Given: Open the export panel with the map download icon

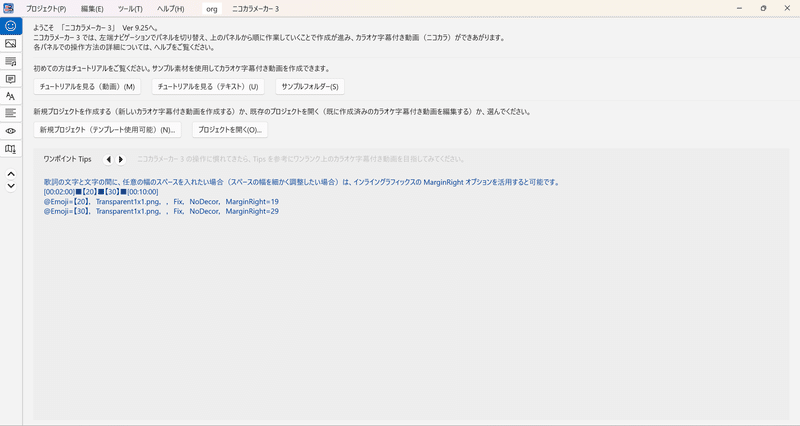Looking at the screenshot, I should pos(11,148).
